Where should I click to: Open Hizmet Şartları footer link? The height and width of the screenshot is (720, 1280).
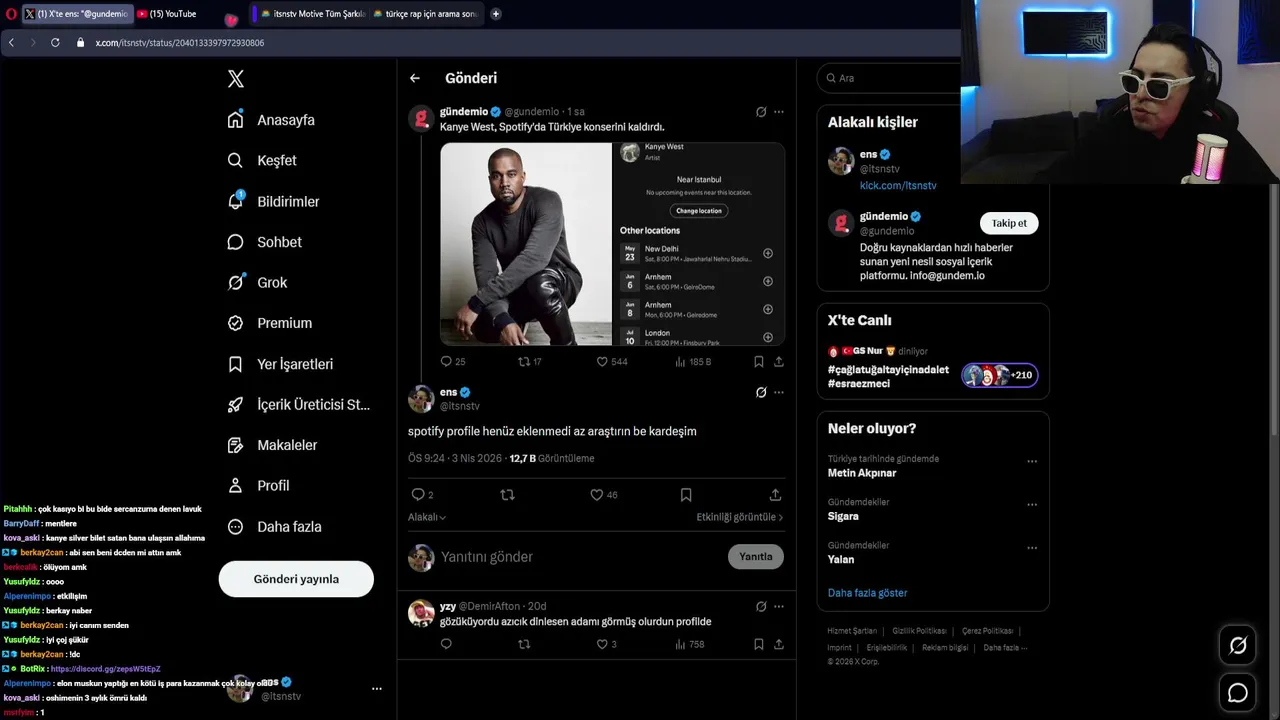click(x=852, y=631)
